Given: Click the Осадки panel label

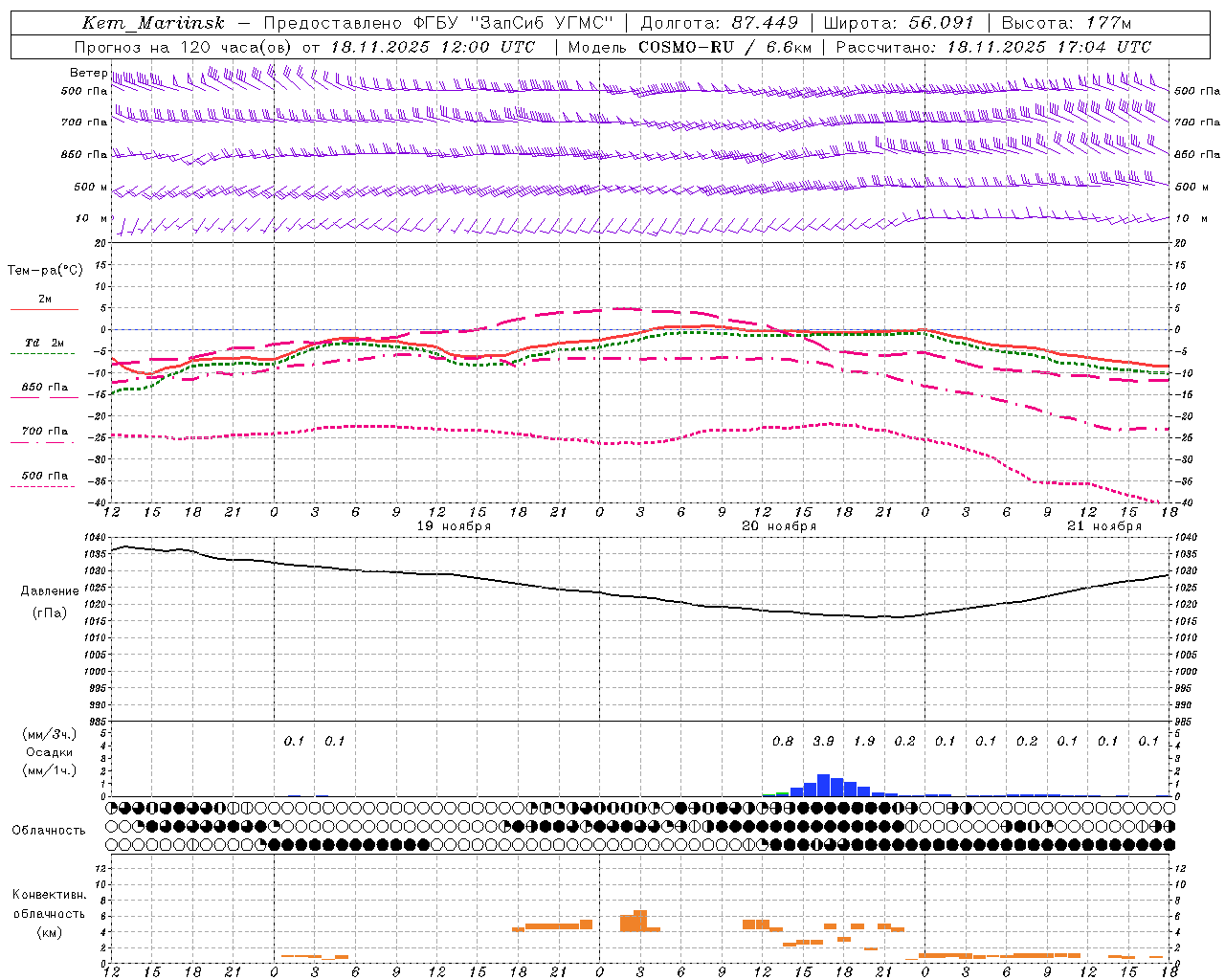Looking at the screenshot, I should coord(49,752).
